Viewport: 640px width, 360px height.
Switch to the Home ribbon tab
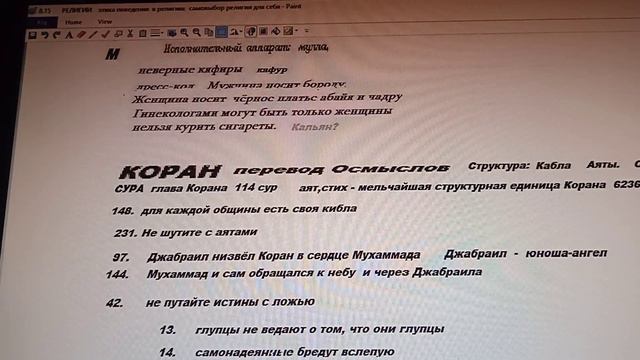click(x=73, y=22)
